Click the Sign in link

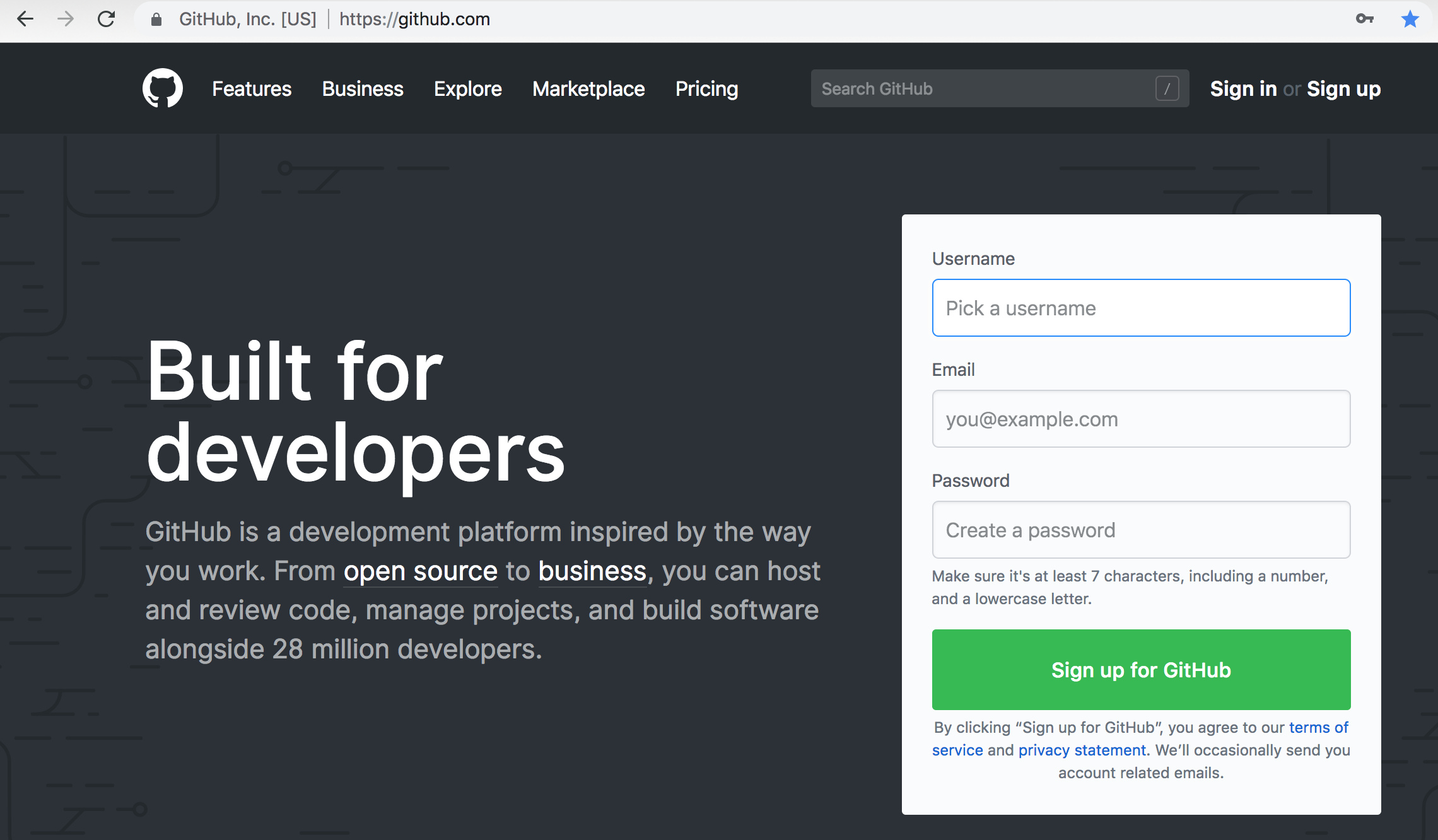1243,89
